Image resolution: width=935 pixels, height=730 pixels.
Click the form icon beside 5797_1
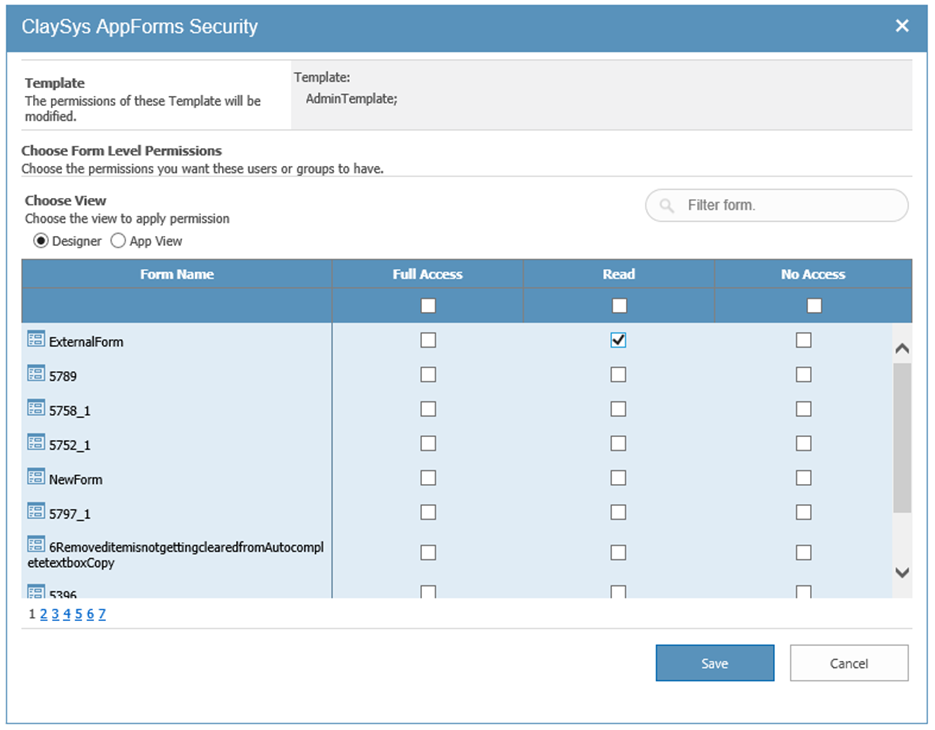tap(36, 511)
